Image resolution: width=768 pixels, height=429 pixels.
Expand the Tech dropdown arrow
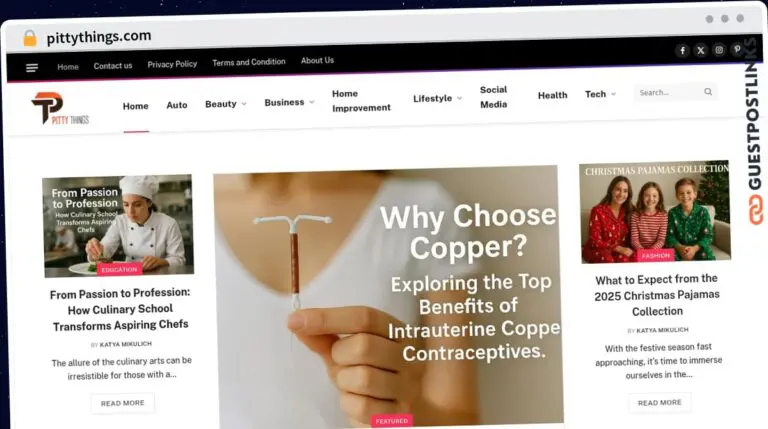click(613, 94)
